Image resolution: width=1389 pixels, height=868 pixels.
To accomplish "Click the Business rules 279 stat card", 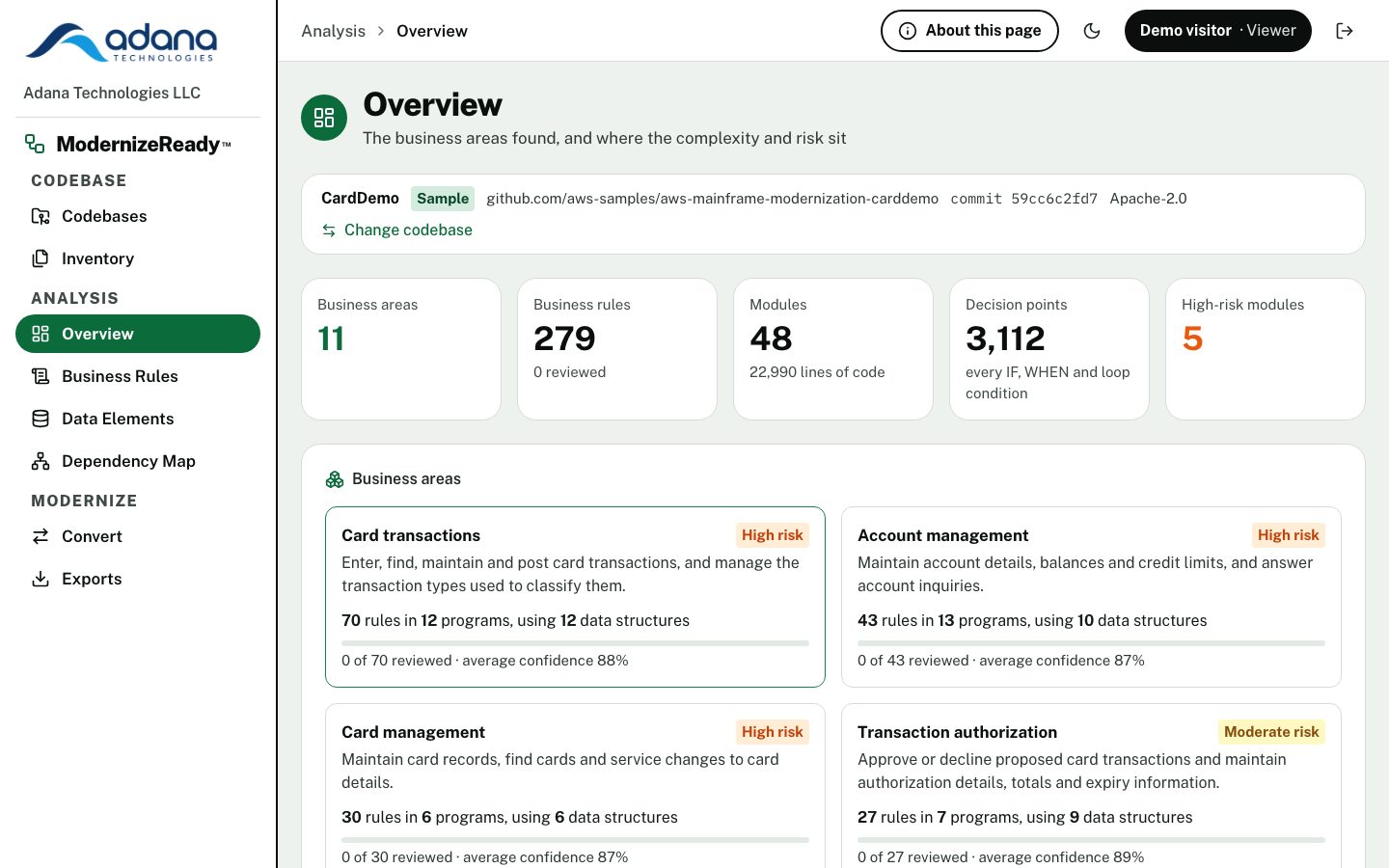I will coord(617,349).
